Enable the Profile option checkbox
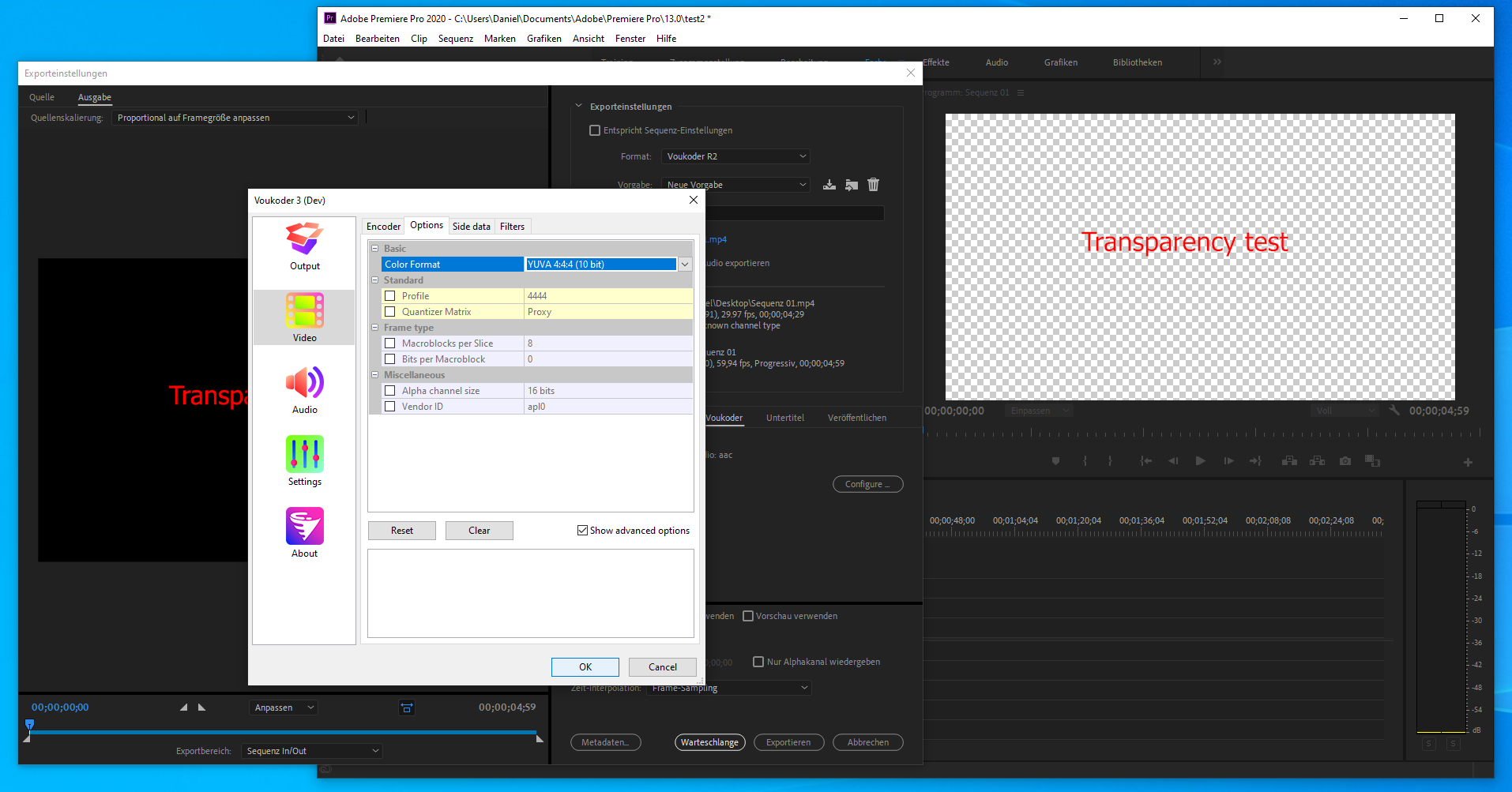 click(390, 296)
